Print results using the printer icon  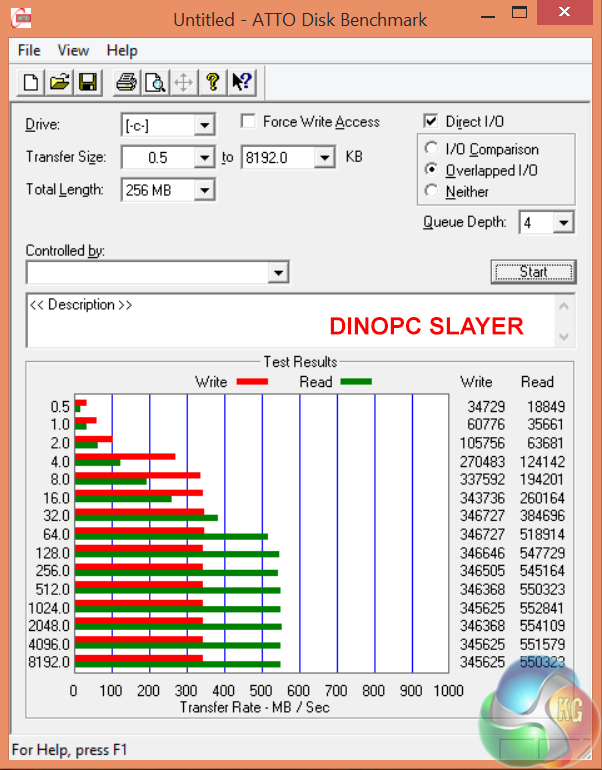click(x=127, y=82)
